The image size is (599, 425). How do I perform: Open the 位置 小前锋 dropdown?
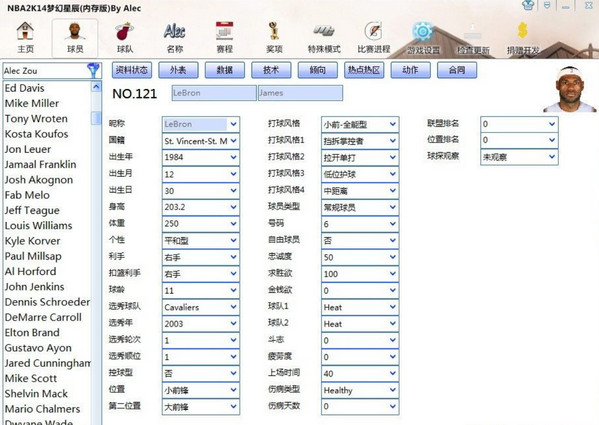pyautogui.click(x=201, y=390)
